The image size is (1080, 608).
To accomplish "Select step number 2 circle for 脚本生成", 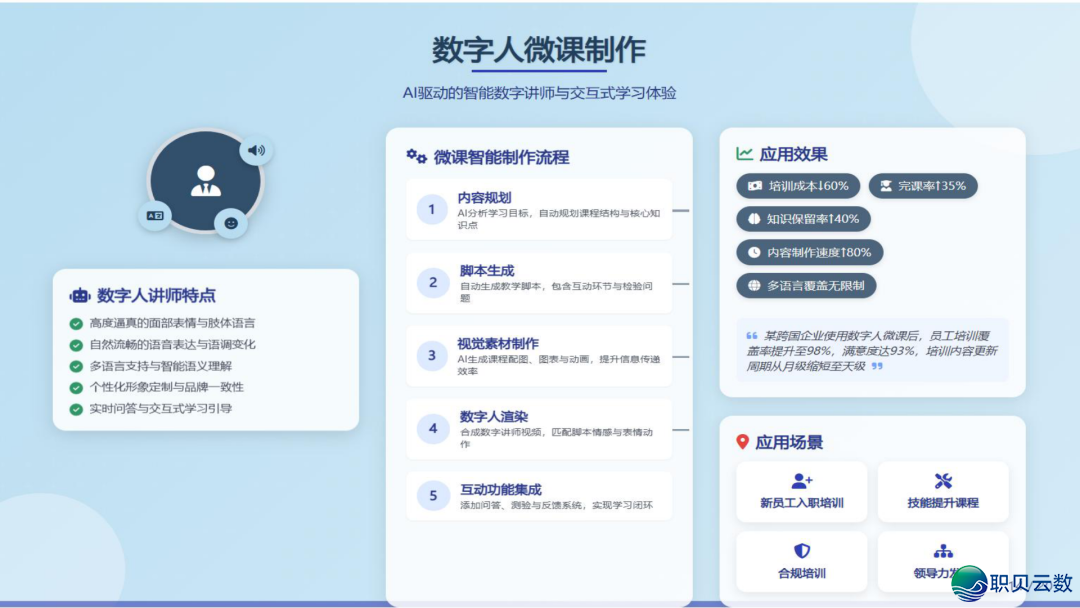I will point(433,282).
